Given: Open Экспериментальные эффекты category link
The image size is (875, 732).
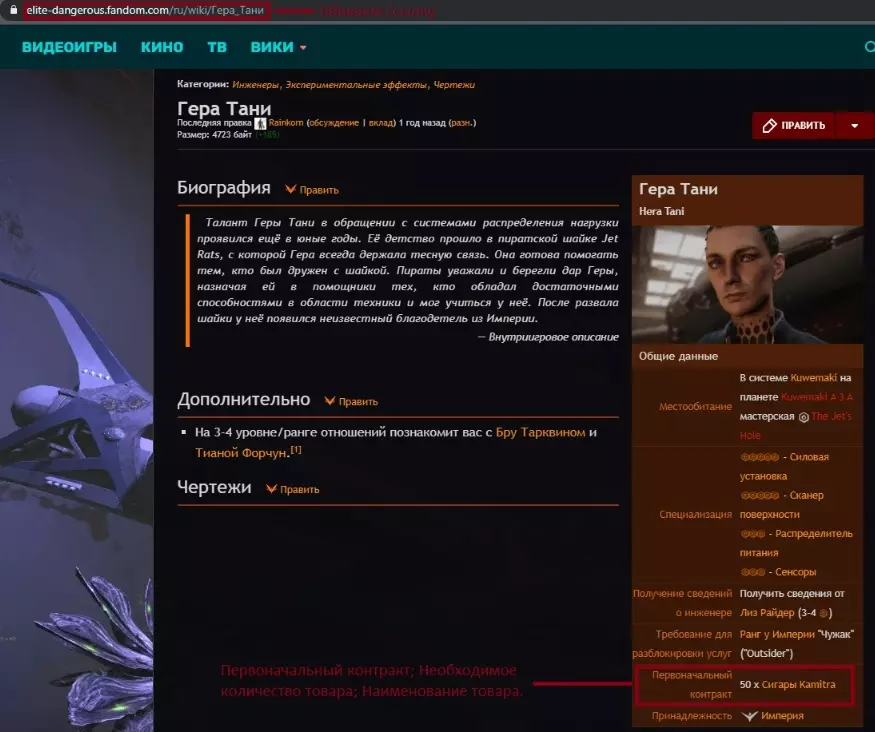Looking at the screenshot, I should [356, 85].
